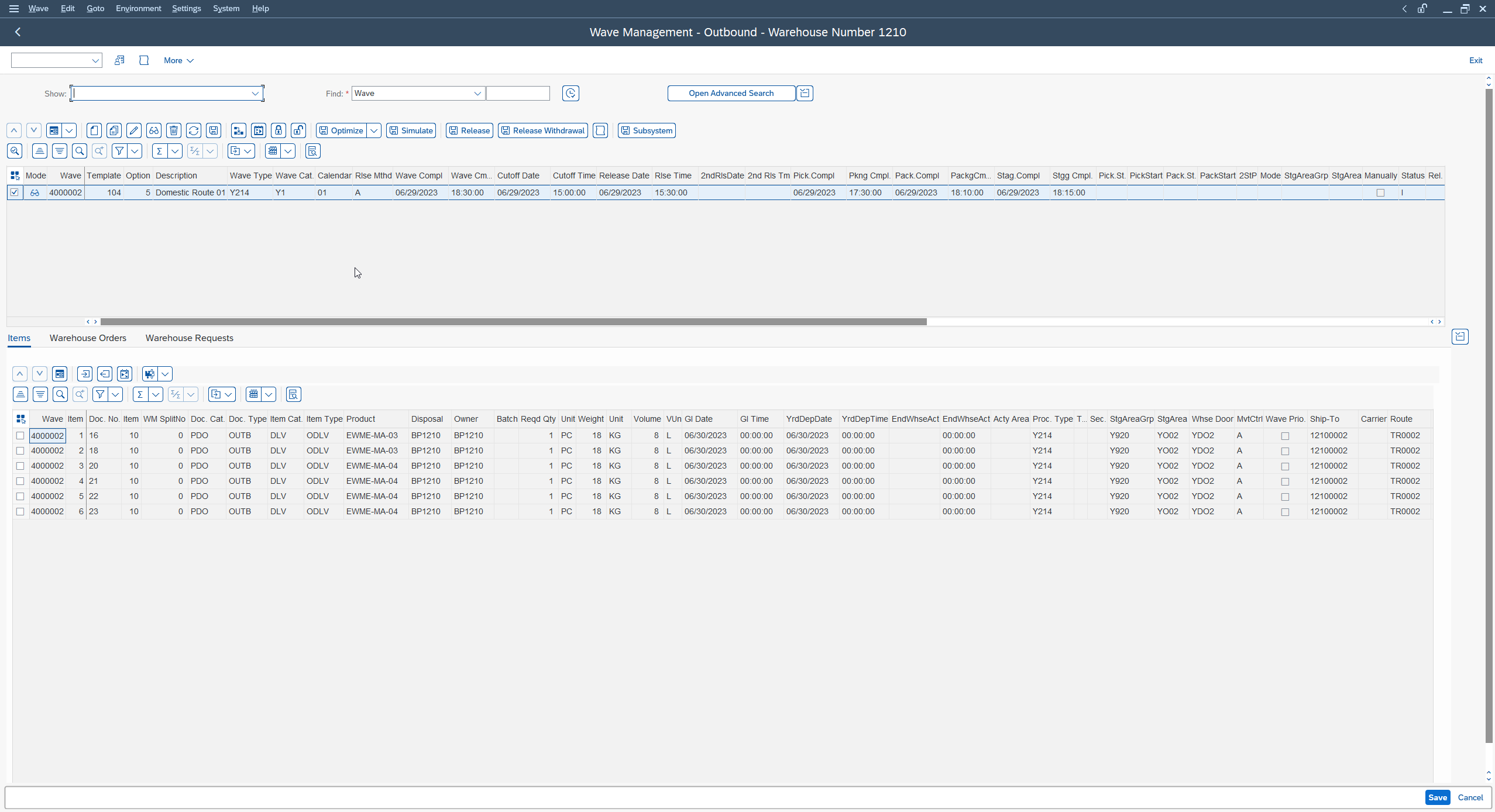Click the Refresh icon in wave toolbar

[194, 130]
